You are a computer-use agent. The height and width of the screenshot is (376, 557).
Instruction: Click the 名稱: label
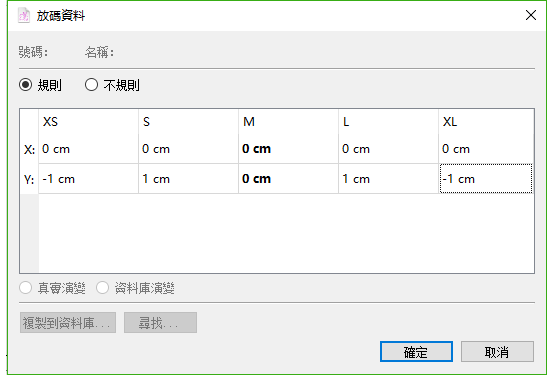[x=99, y=53]
